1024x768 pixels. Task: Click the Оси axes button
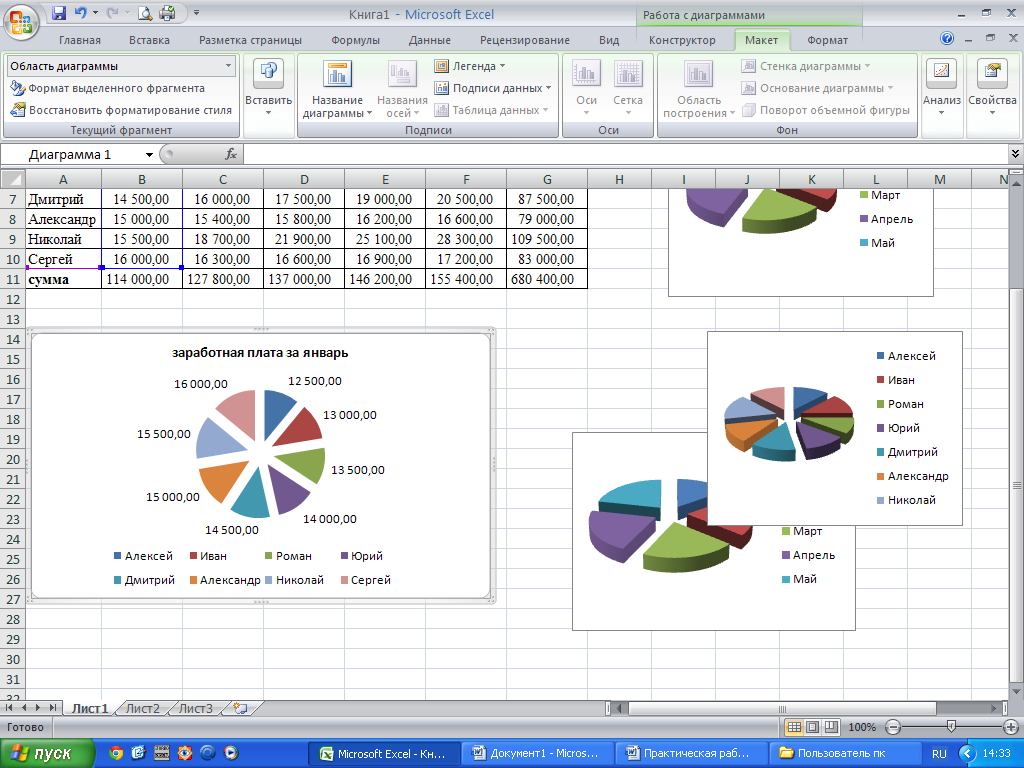point(586,88)
